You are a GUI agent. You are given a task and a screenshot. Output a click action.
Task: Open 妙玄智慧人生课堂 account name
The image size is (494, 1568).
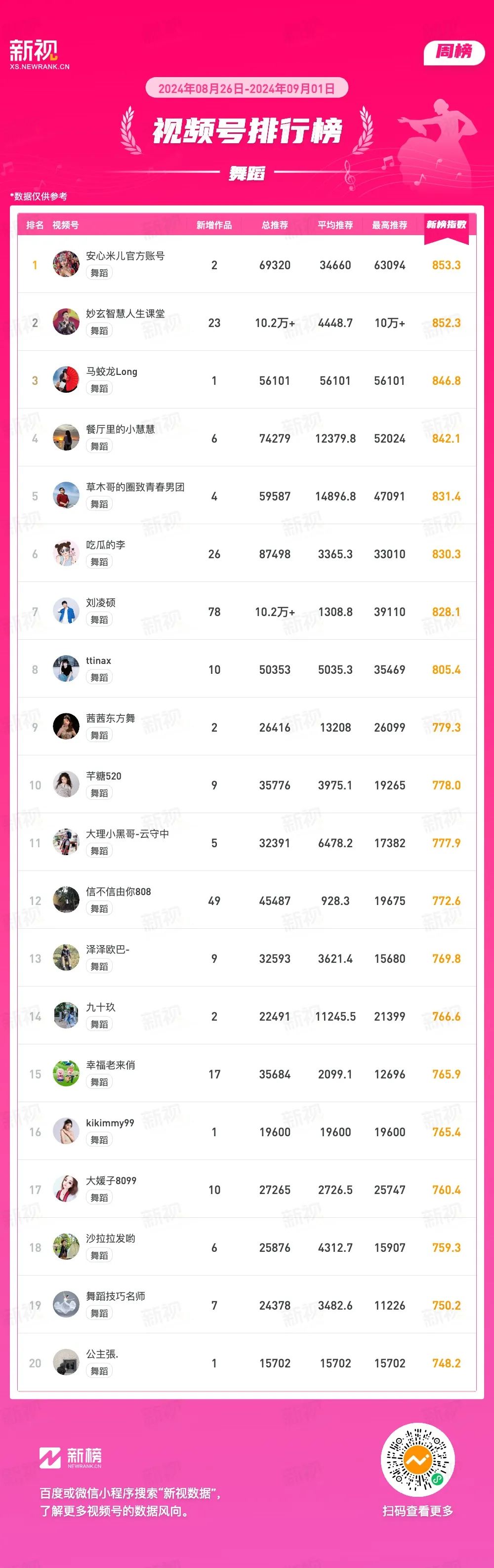(x=125, y=314)
